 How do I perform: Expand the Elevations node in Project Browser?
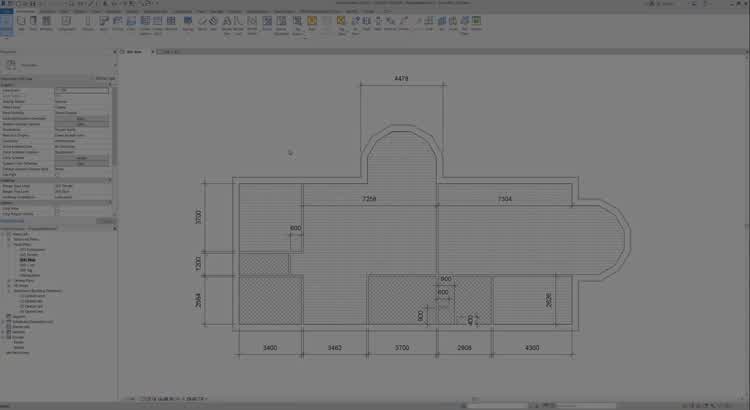(x=9, y=290)
